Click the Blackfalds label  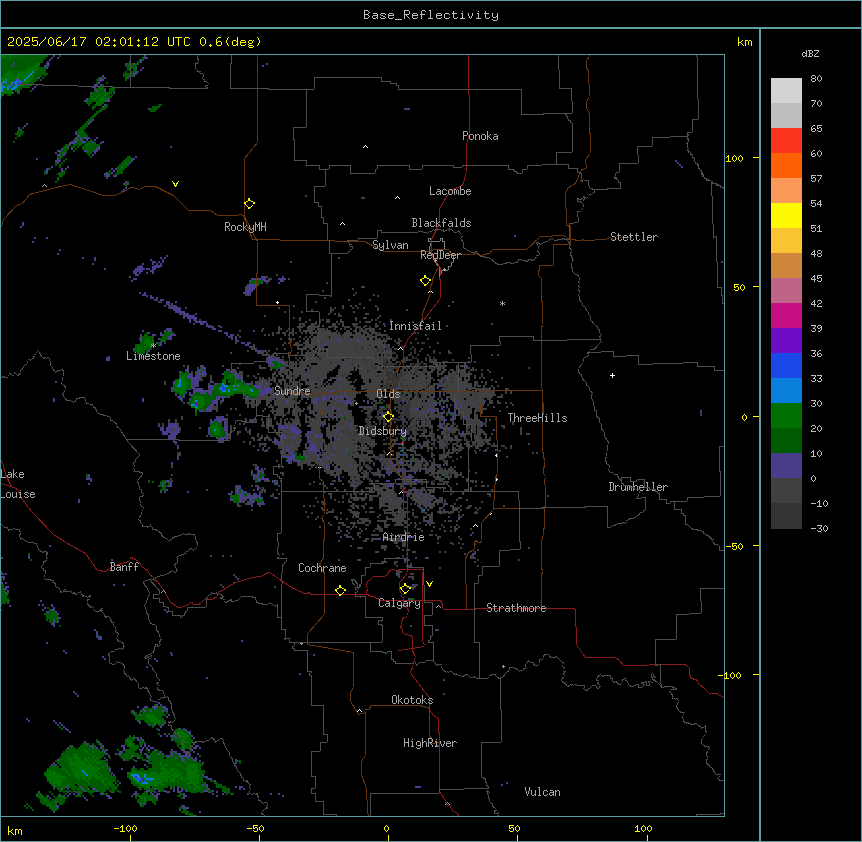(x=441, y=223)
